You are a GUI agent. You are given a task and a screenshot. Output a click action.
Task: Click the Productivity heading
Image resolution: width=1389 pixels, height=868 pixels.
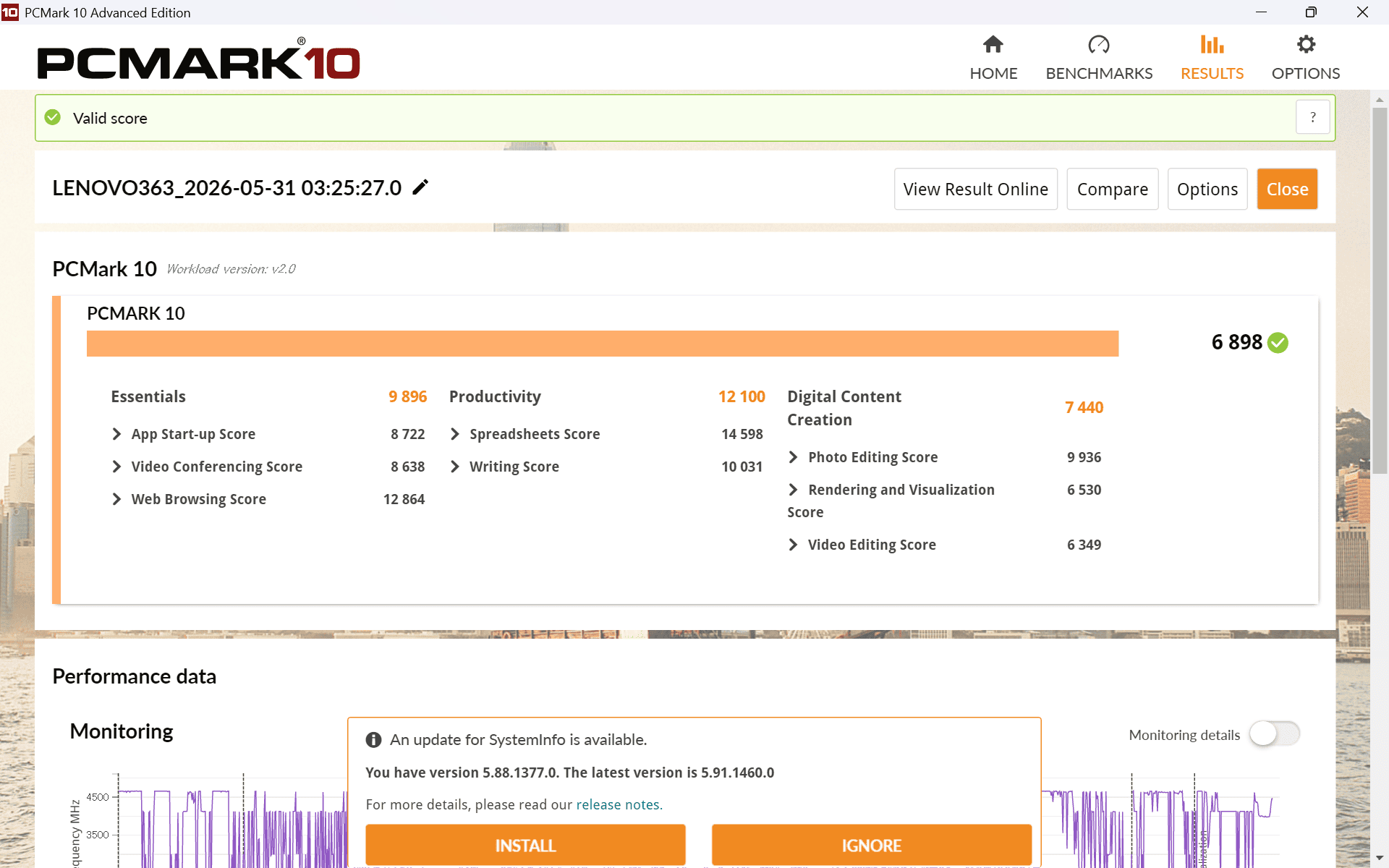[x=495, y=396]
